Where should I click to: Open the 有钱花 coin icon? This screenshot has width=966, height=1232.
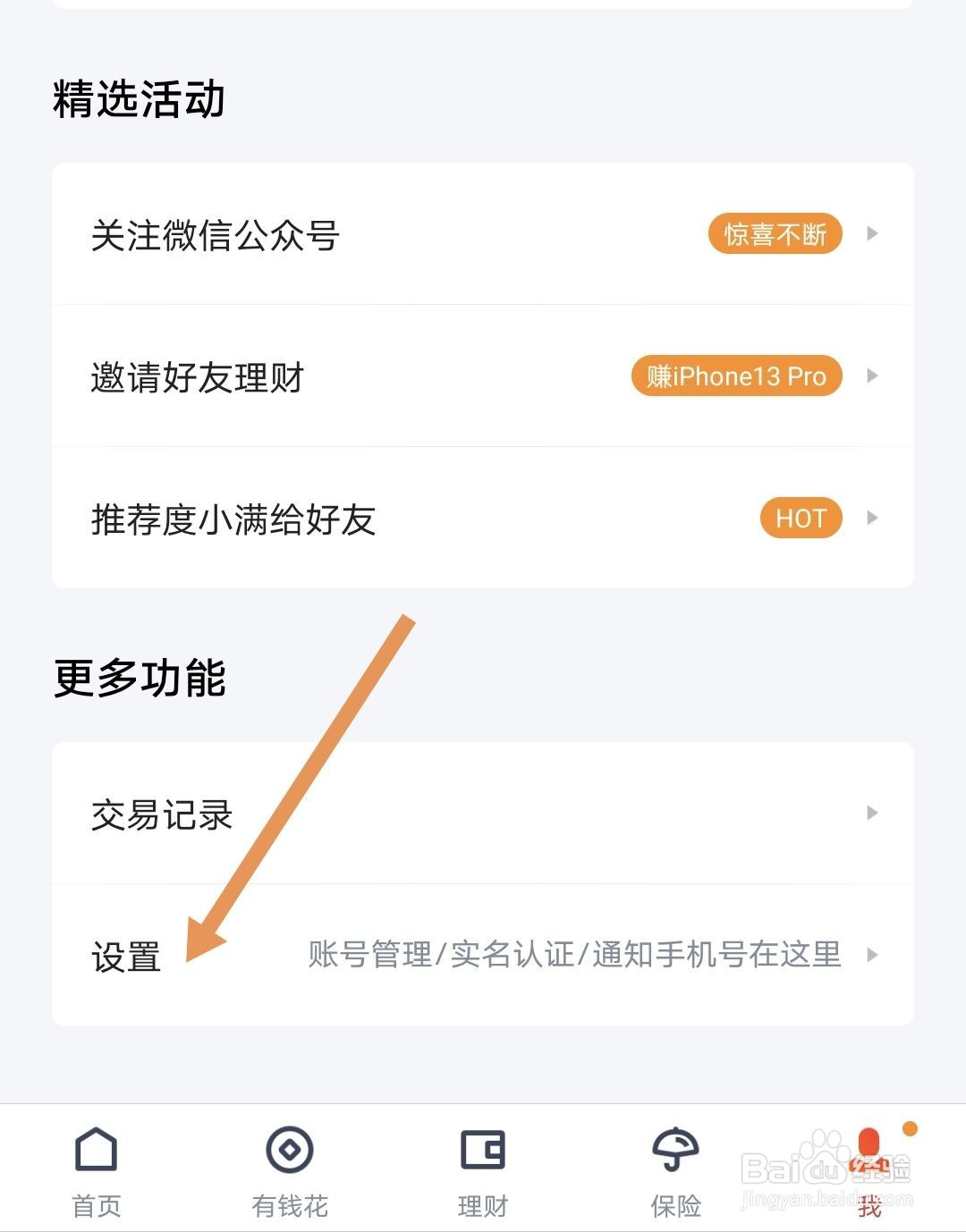click(290, 1150)
